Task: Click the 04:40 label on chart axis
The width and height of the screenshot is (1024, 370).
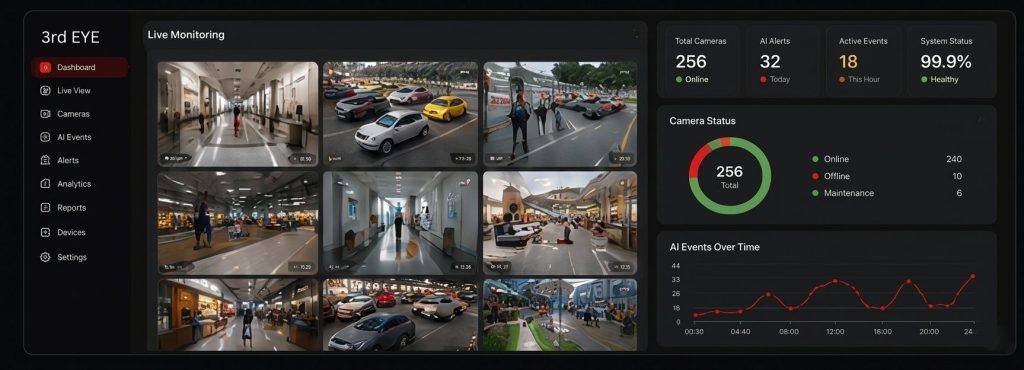Action: [740, 331]
